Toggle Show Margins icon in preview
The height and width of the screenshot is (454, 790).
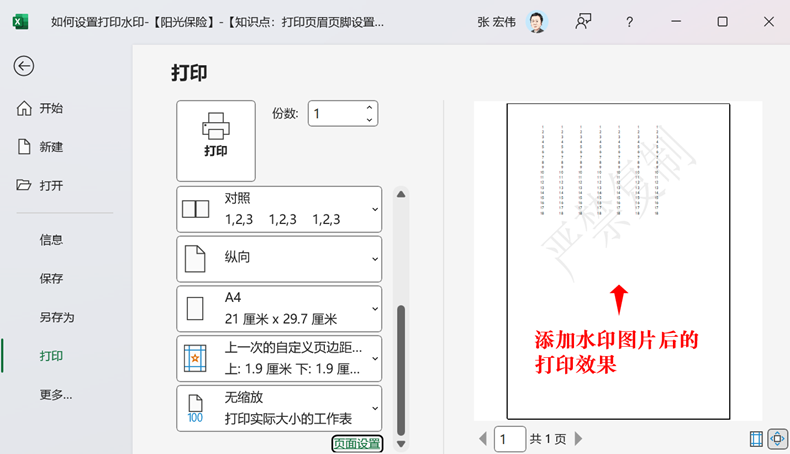tap(756, 439)
